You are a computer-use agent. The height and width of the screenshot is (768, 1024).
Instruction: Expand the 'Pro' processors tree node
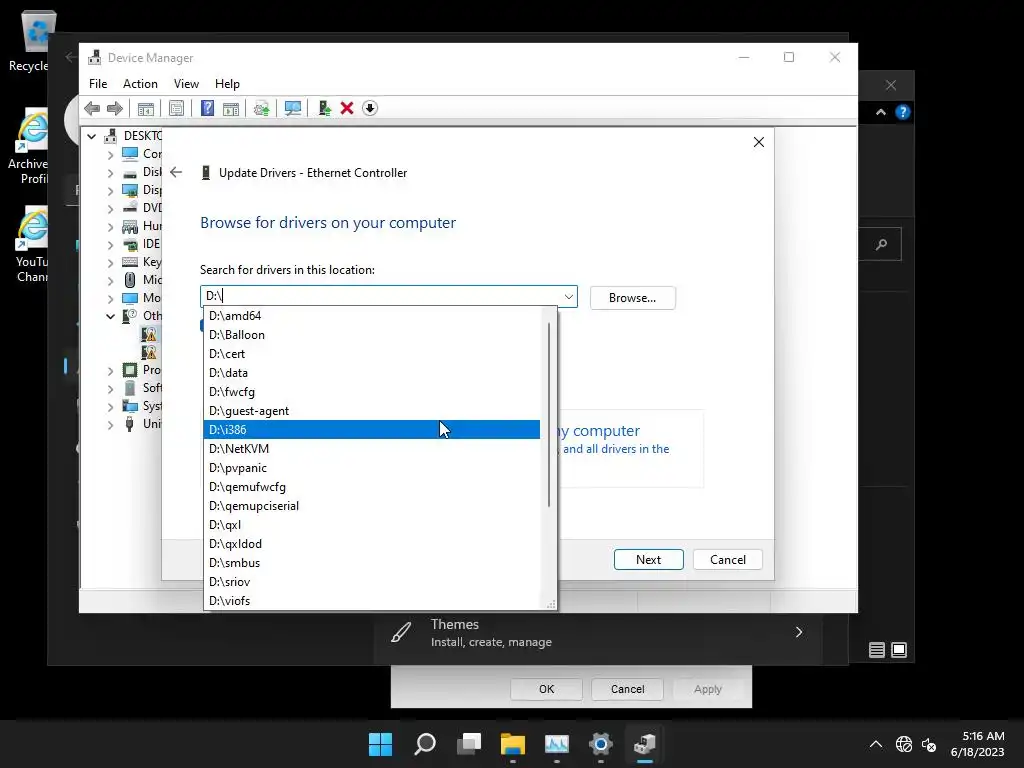coord(110,371)
